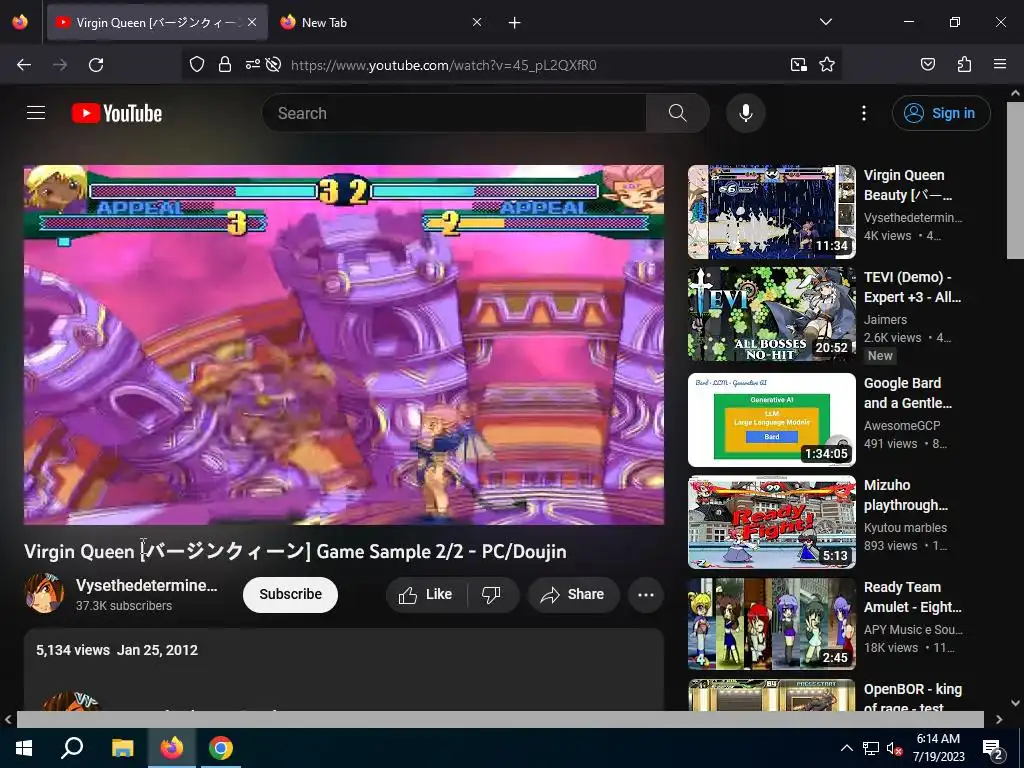Click the vertical page scrollbar thumb
Viewport: 1024px width, 768px height.
tap(1015, 180)
